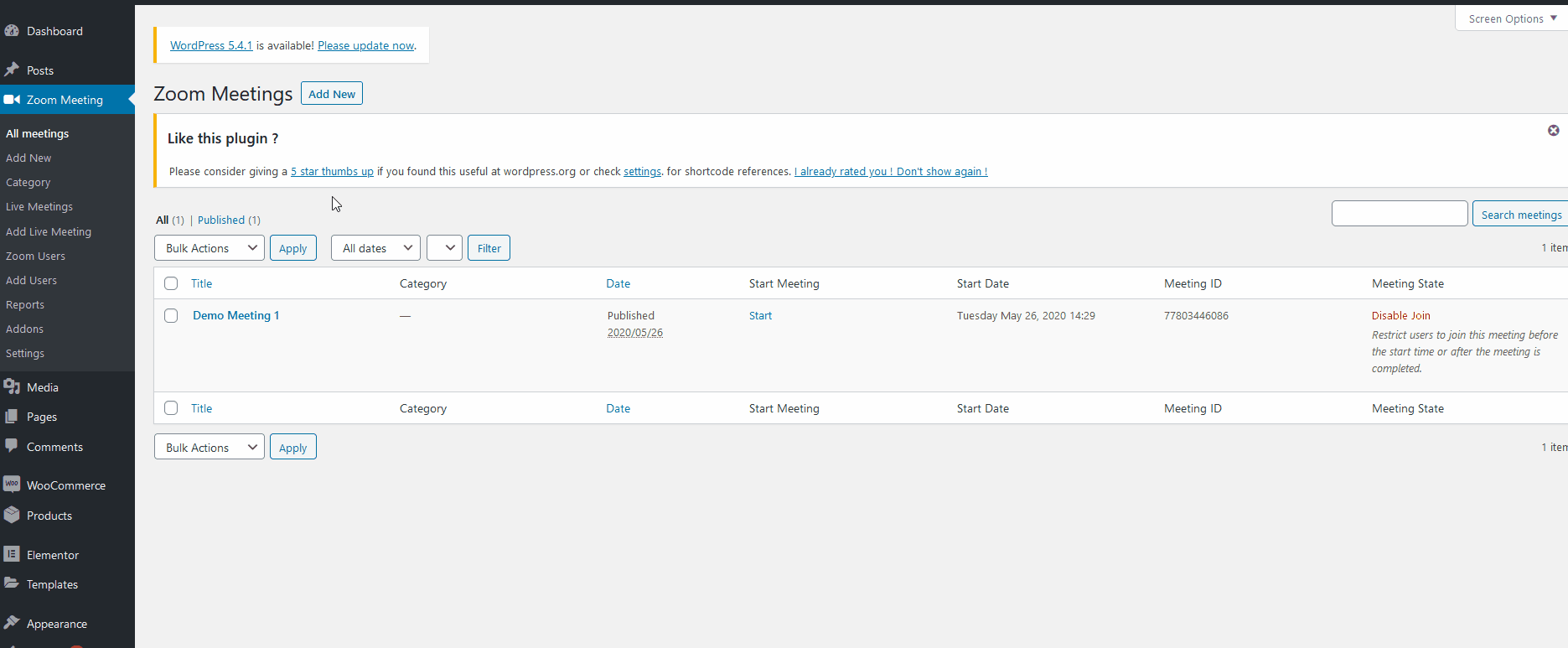Sort by Date in table header
The width and height of the screenshot is (1568, 648).
618,283
